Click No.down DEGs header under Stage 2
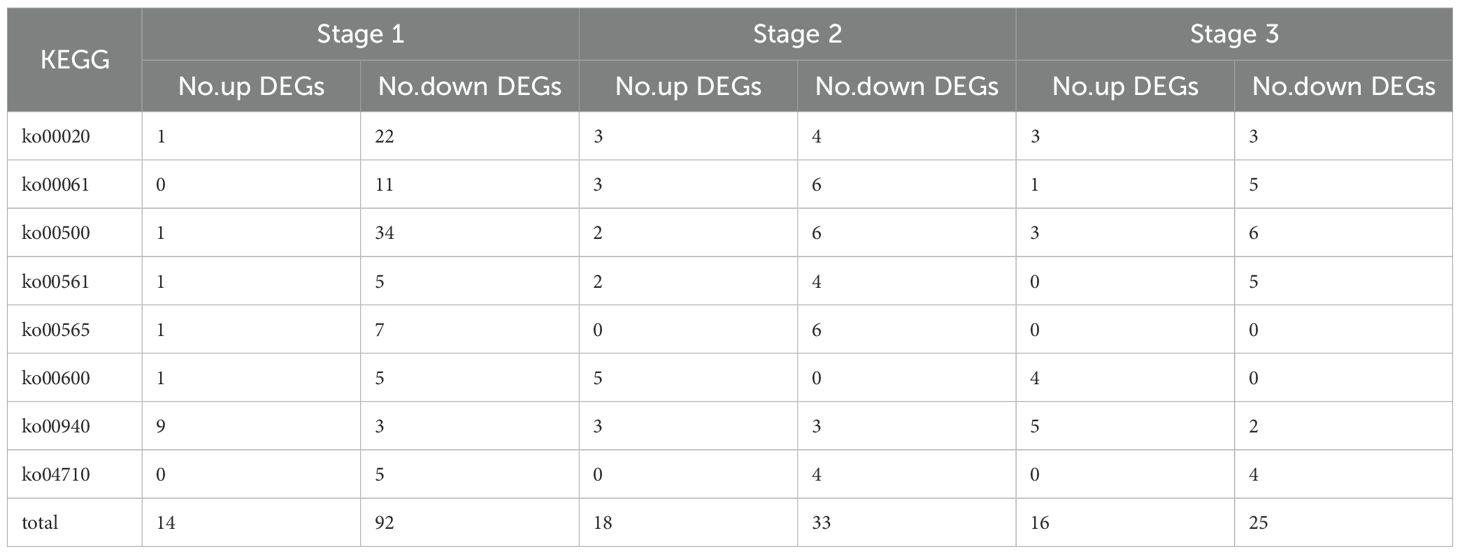 click(906, 86)
